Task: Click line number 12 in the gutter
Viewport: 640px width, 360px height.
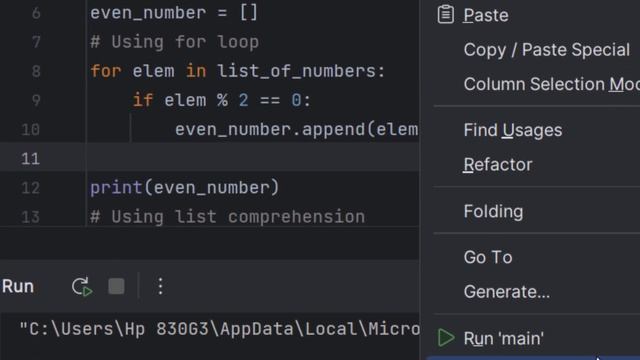Action: (x=30, y=188)
